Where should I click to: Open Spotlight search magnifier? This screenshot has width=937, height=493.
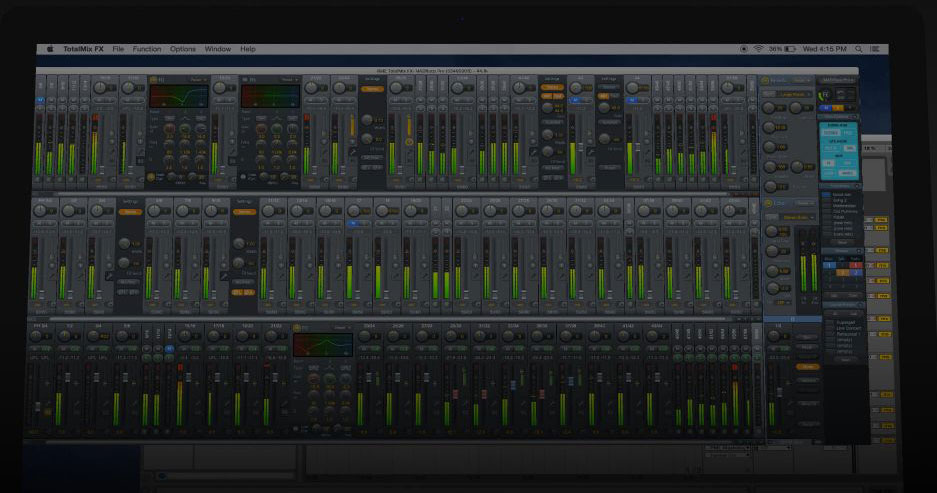coord(859,49)
